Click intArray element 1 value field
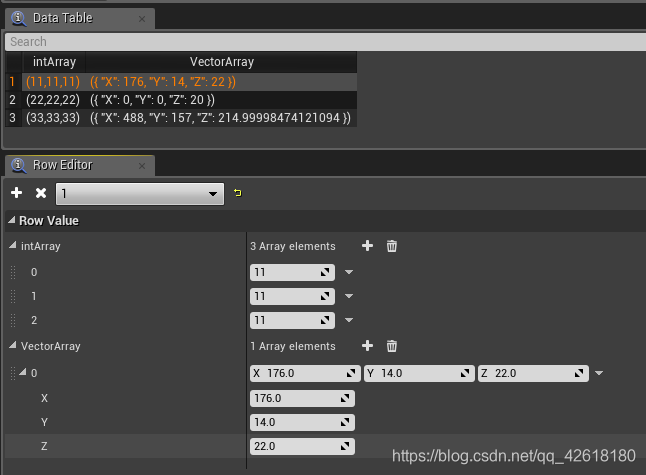This screenshot has width=646, height=475. [292, 296]
